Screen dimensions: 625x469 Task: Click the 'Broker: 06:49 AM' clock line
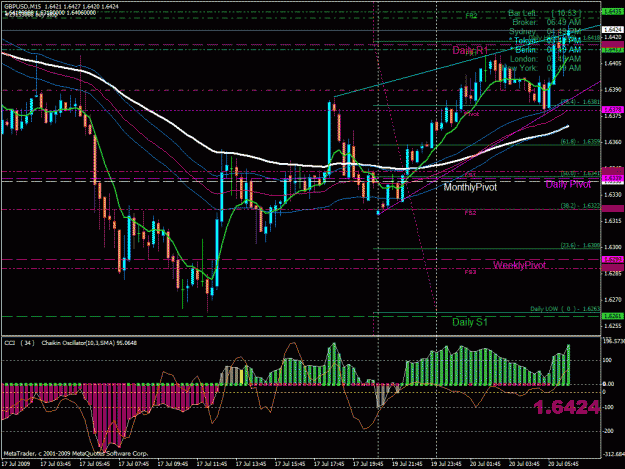pos(546,22)
